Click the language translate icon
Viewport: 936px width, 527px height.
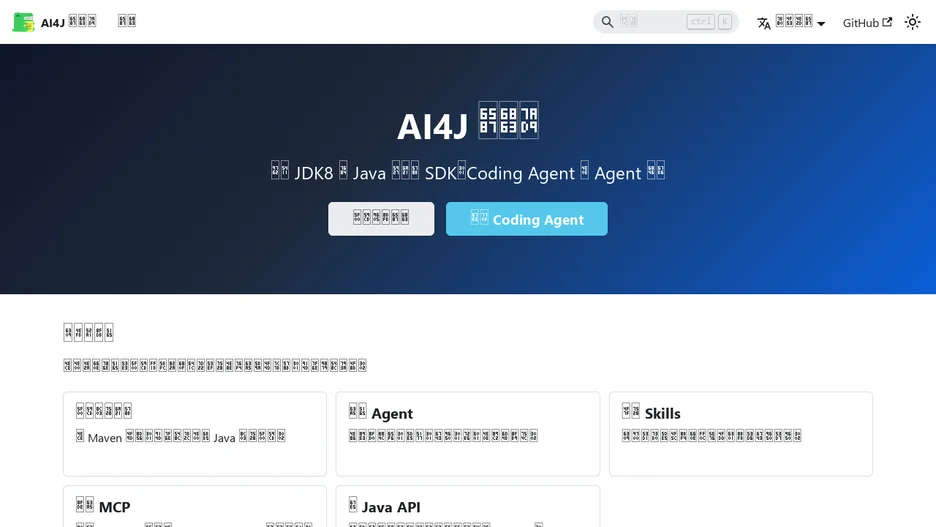coord(763,23)
